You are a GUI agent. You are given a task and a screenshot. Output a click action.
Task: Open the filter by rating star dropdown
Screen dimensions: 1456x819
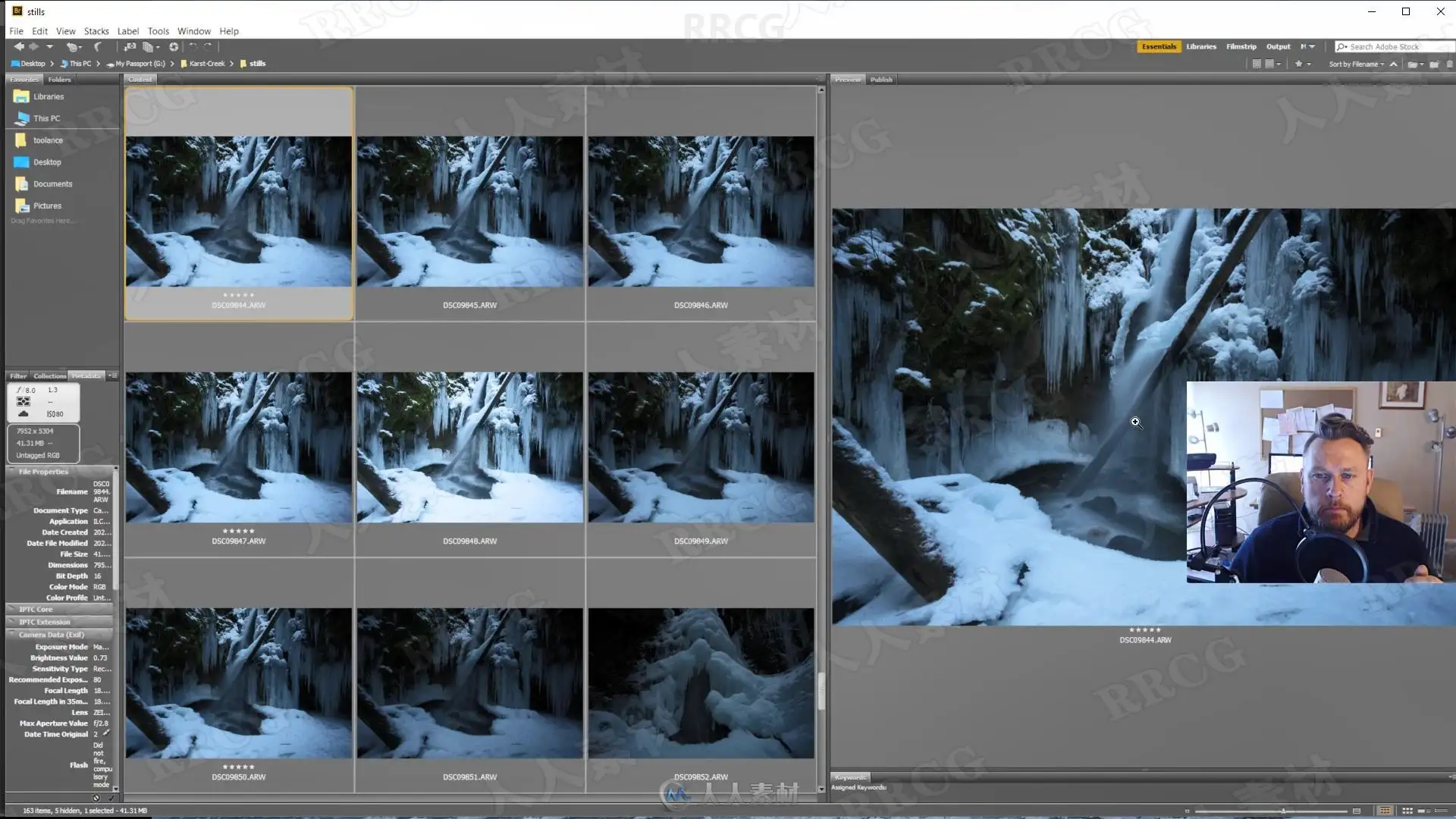click(x=1303, y=64)
